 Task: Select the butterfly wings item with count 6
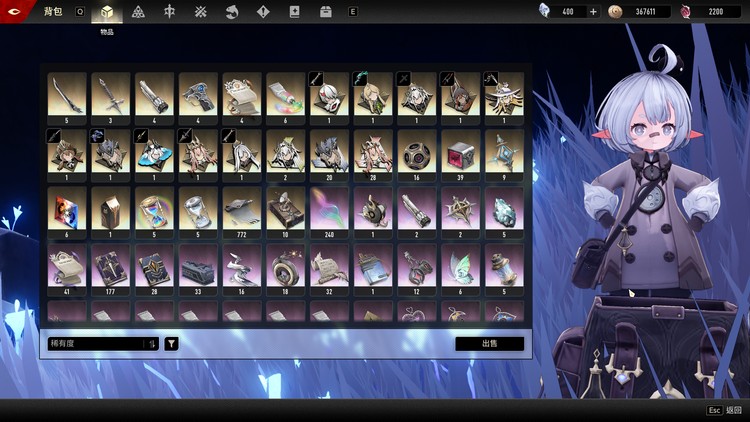[x=461, y=266]
